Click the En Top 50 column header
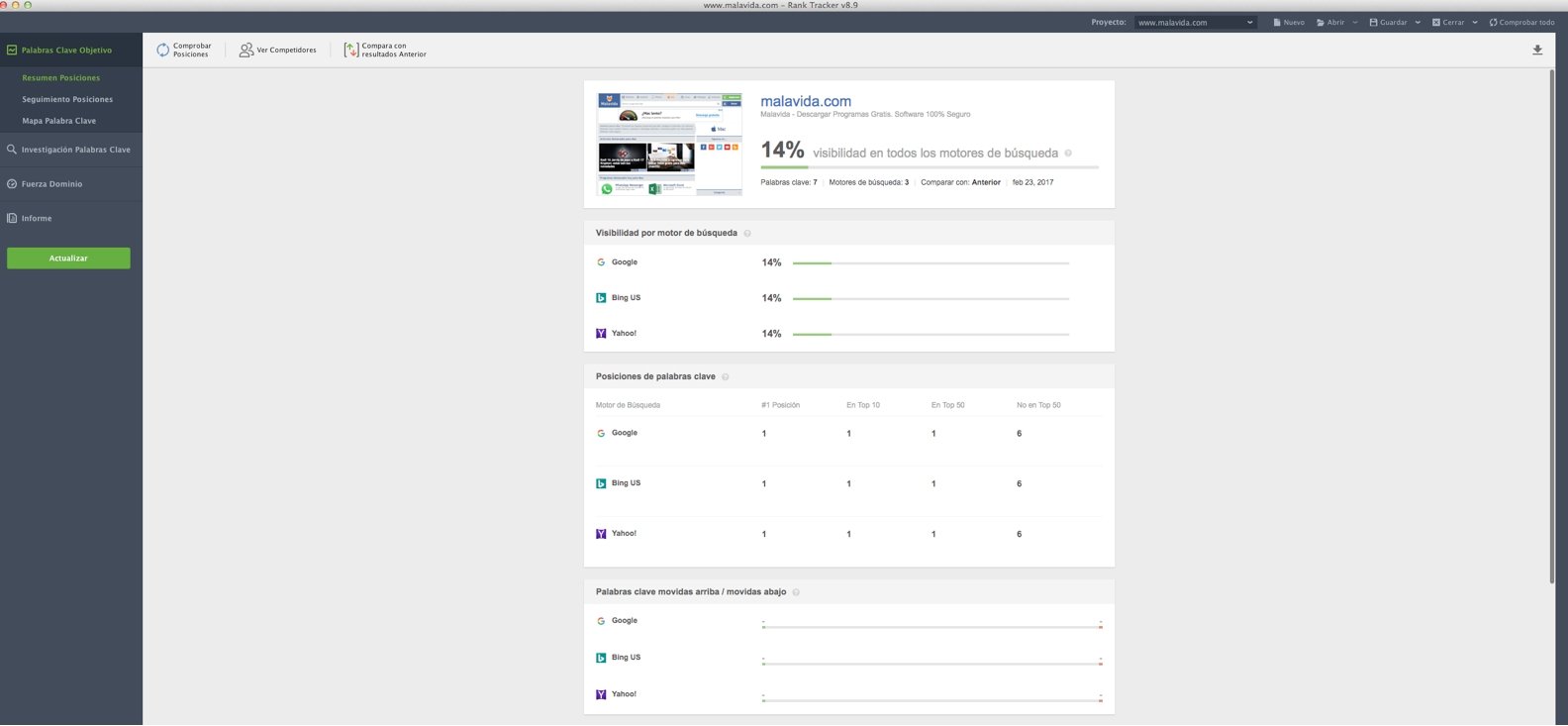The image size is (1568, 726). tap(947, 405)
